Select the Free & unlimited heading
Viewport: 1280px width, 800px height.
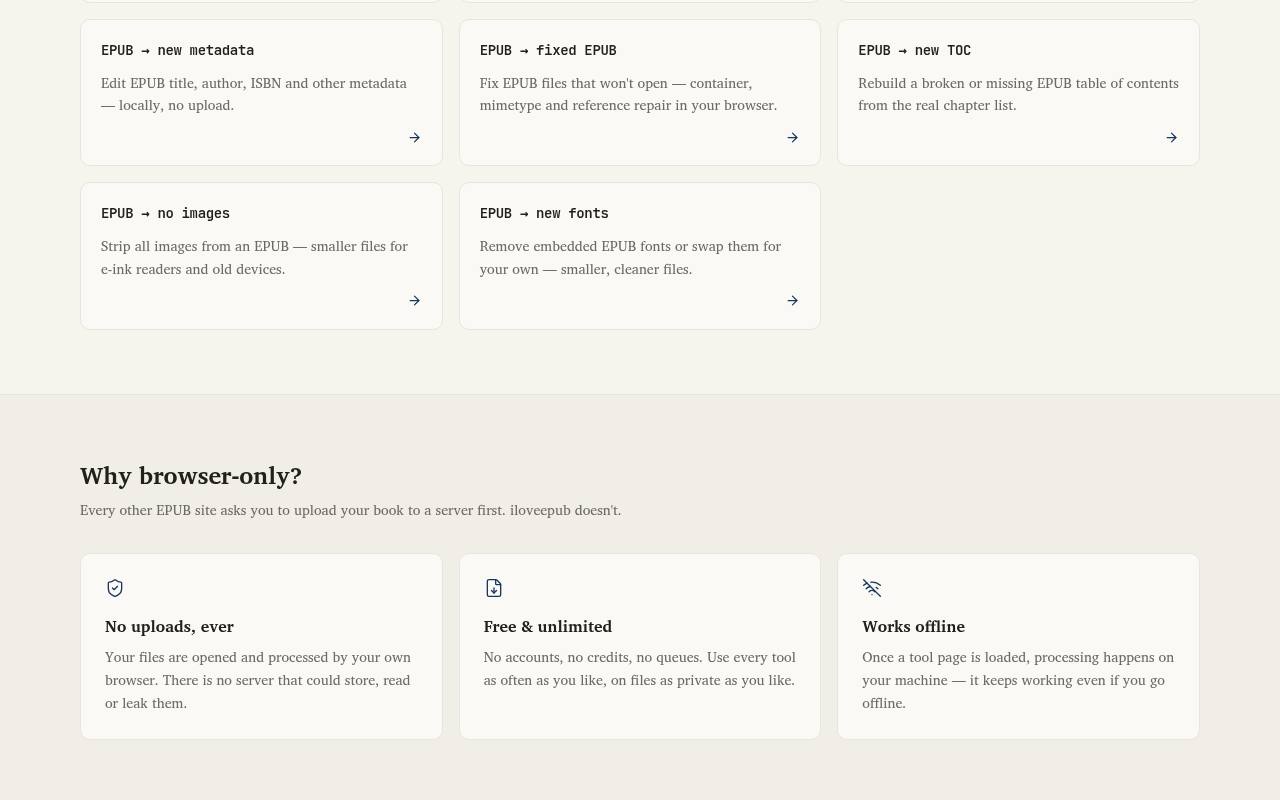[x=548, y=627]
